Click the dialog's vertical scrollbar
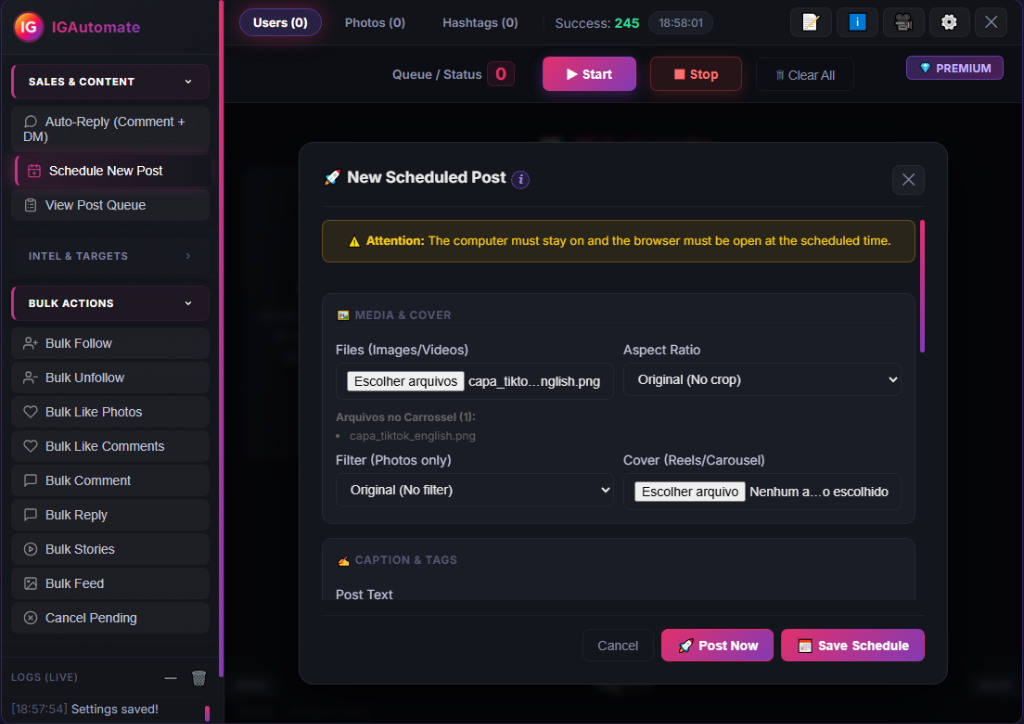This screenshot has height=724, width=1024. pos(922,286)
